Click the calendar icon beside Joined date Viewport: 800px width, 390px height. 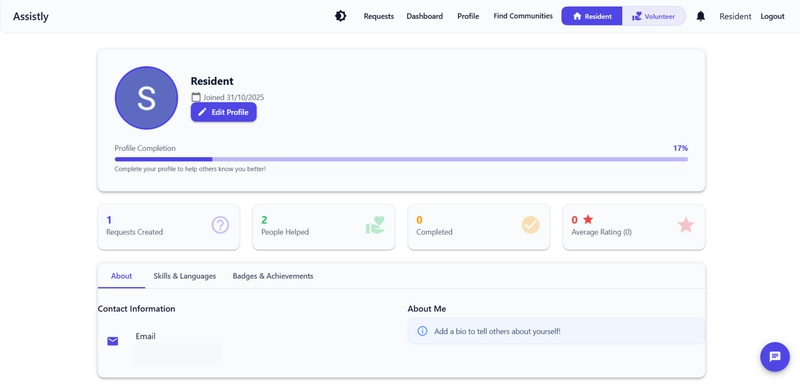click(x=196, y=97)
